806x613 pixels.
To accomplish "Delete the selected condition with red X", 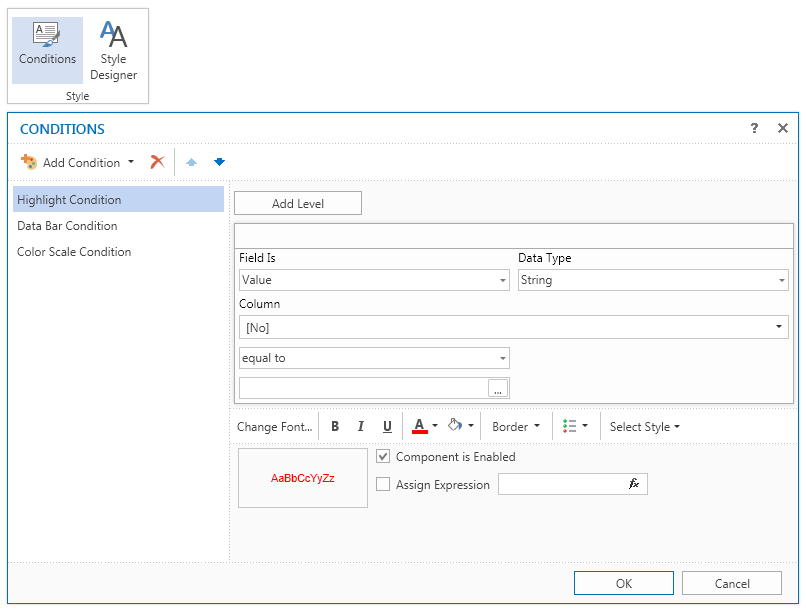I will (x=157, y=162).
